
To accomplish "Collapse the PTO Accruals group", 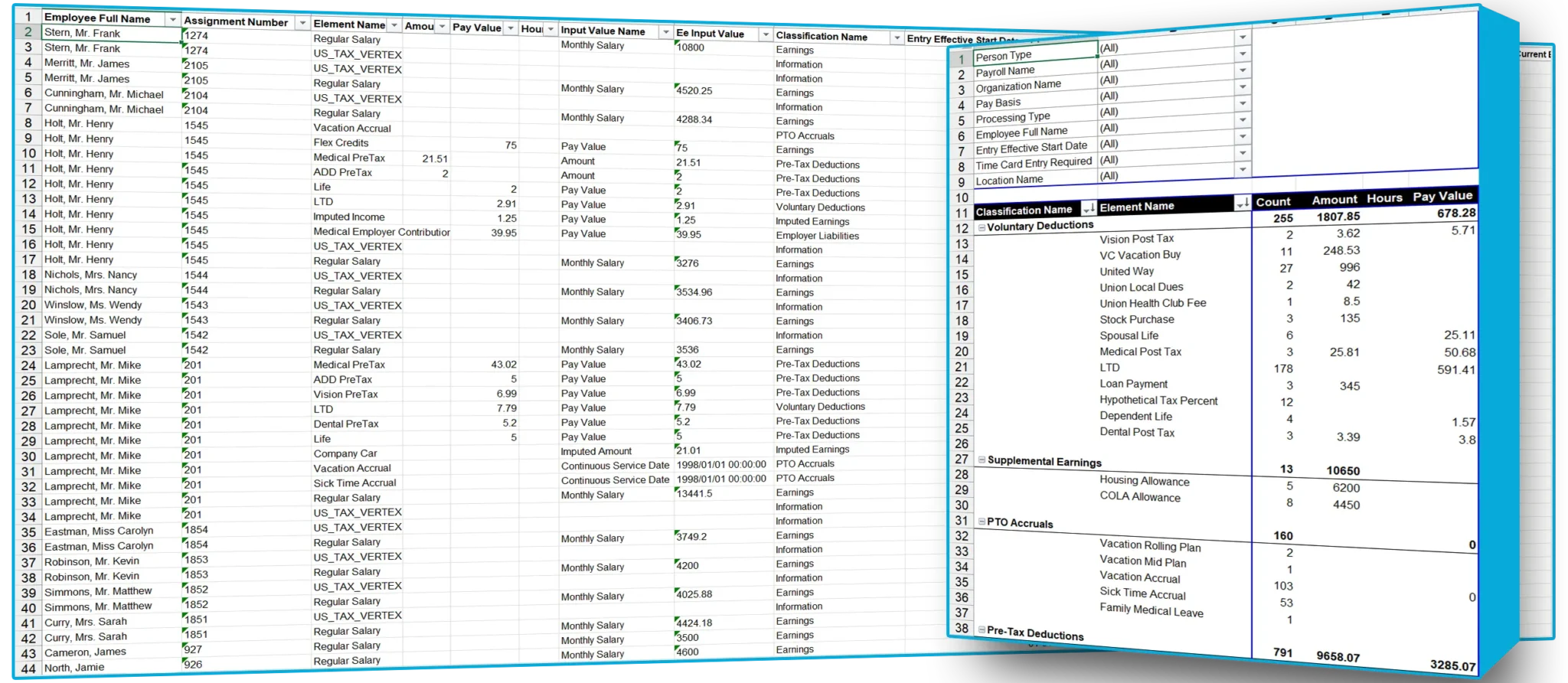I will point(982,521).
